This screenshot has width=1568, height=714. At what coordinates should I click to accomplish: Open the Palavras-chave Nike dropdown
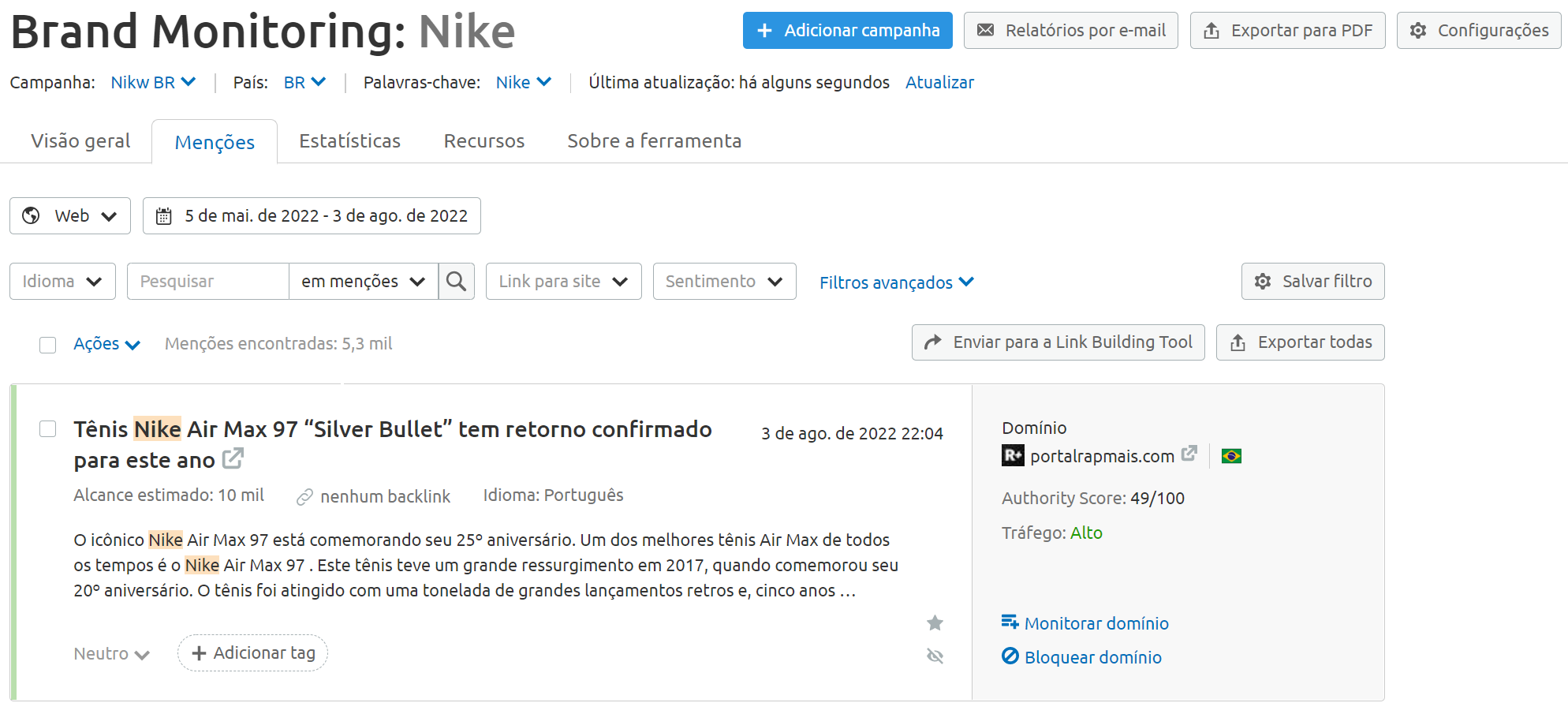pos(524,82)
